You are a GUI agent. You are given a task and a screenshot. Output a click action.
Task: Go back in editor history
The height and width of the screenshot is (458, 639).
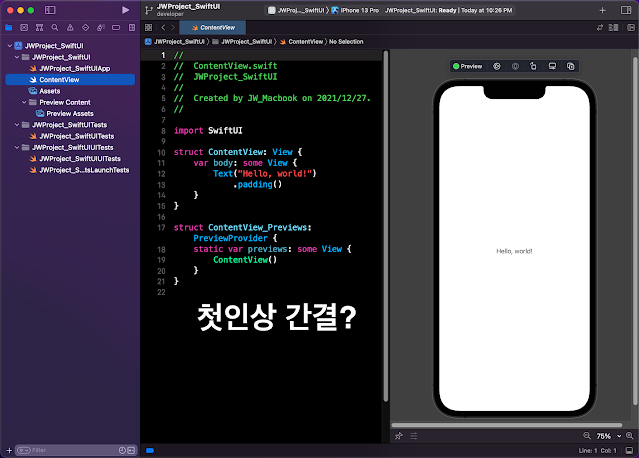(x=163, y=28)
